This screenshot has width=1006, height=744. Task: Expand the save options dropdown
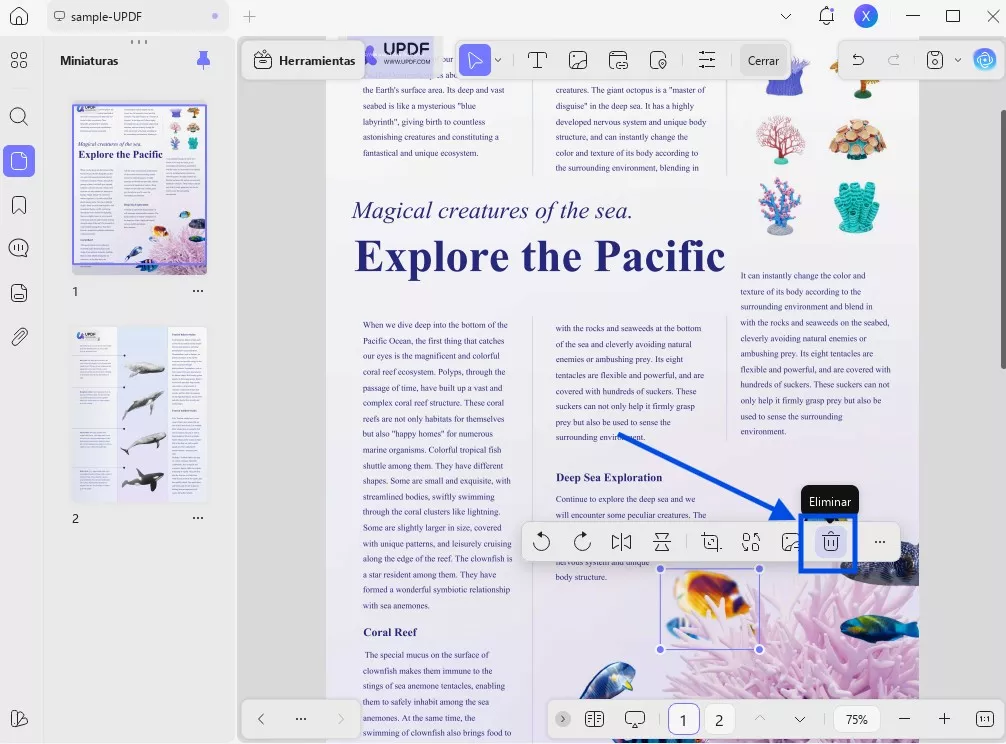[957, 60]
